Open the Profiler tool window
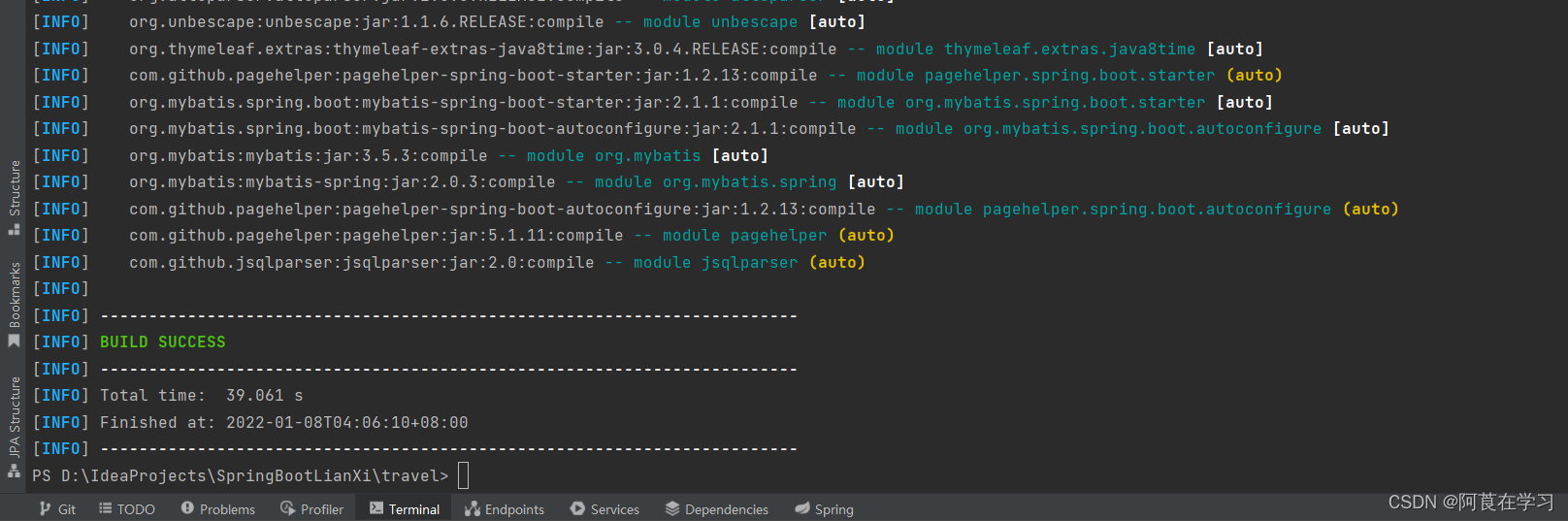The height and width of the screenshot is (521, 1568). point(312,508)
